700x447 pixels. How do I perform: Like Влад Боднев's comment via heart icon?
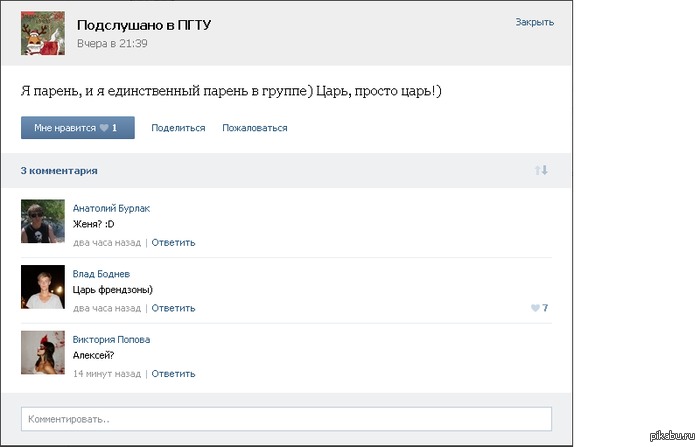535,308
